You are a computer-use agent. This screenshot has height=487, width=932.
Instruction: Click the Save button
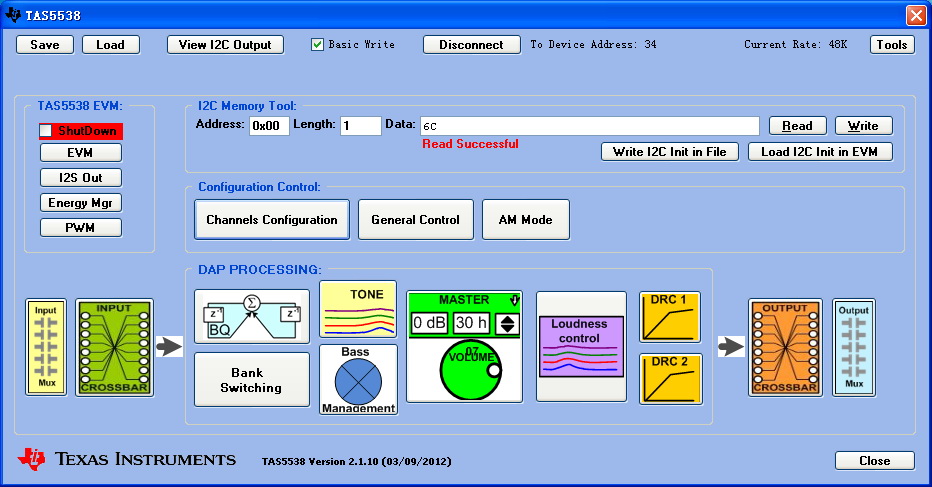click(45, 45)
